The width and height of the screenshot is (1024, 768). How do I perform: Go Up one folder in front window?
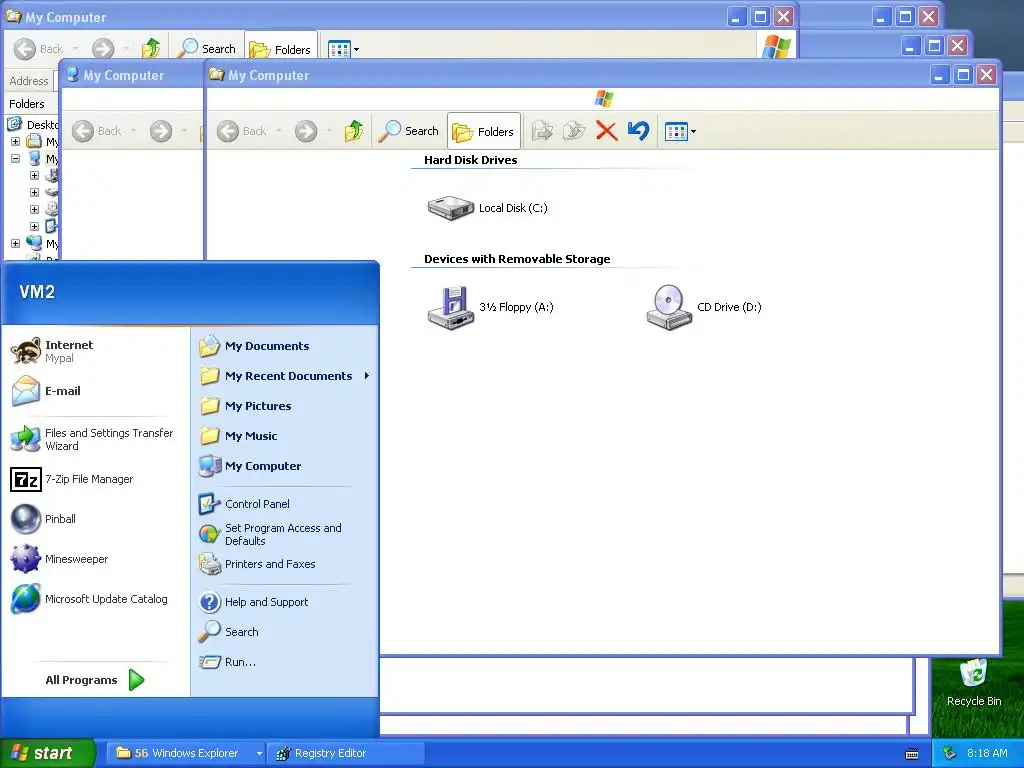coord(353,131)
